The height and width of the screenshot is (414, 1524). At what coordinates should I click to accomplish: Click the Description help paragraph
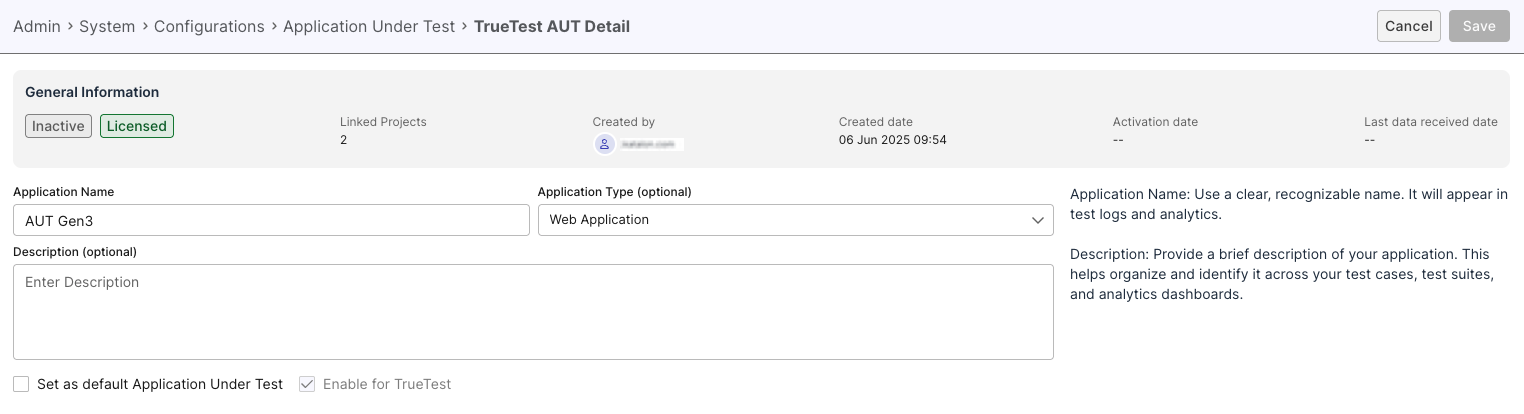tap(1282, 275)
